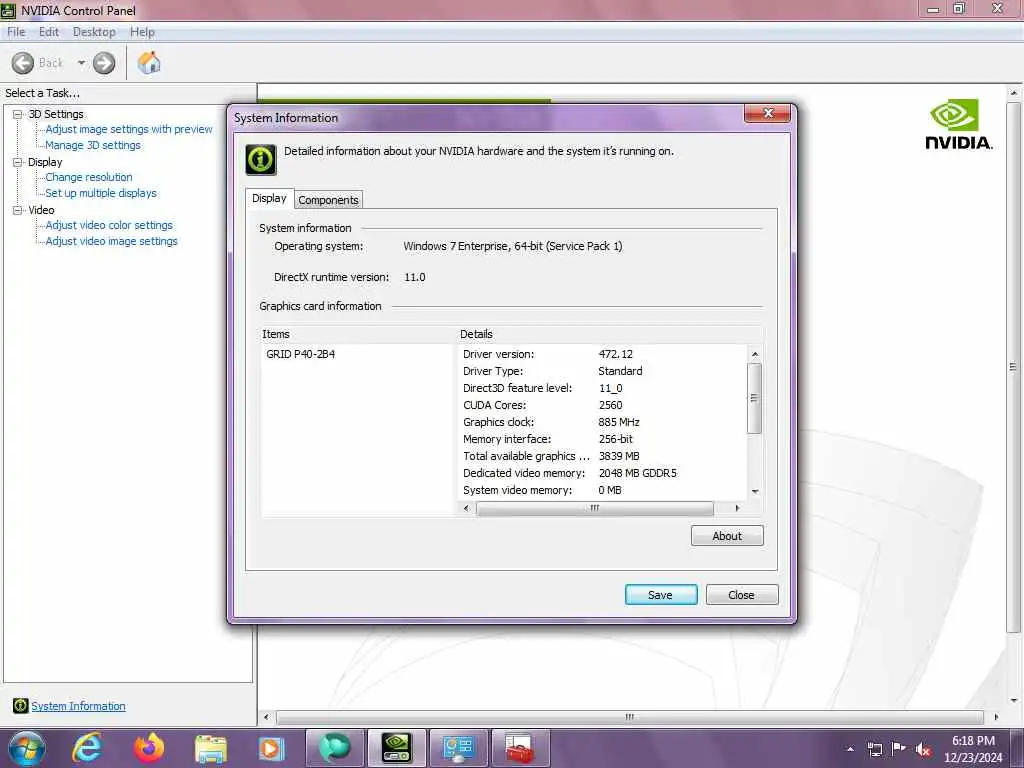Show hidden tray icons arrow

click(850, 749)
